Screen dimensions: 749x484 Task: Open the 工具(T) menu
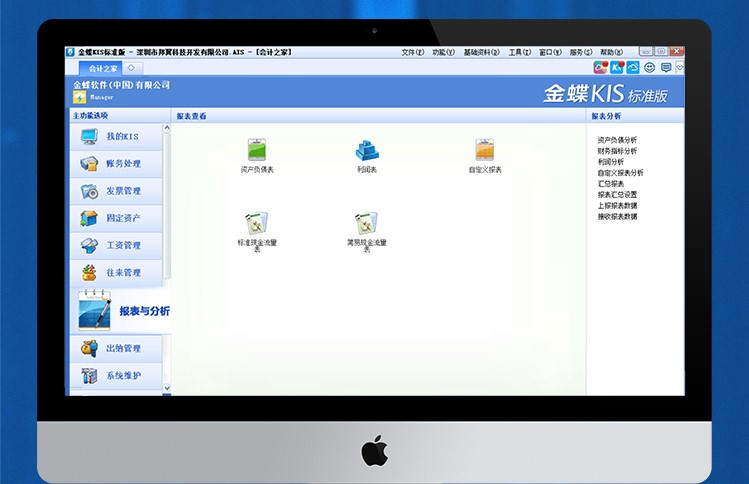[520, 52]
